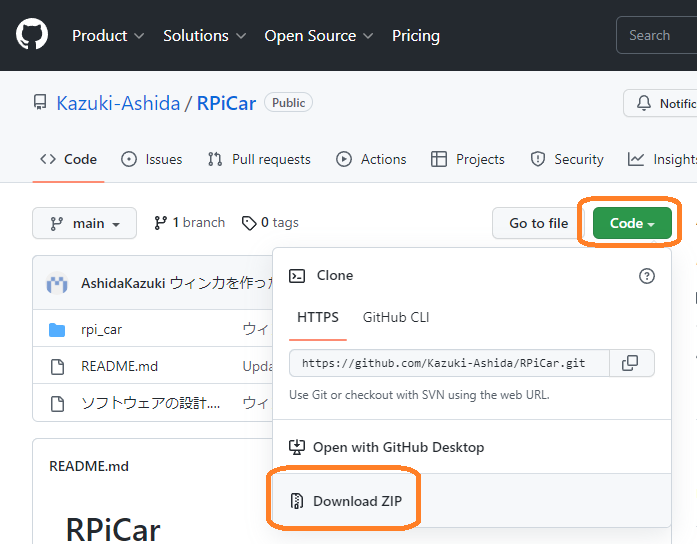
Task: Select the GitHub CLI clone tab
Action: pyautogui.click(x=396, y=317)
